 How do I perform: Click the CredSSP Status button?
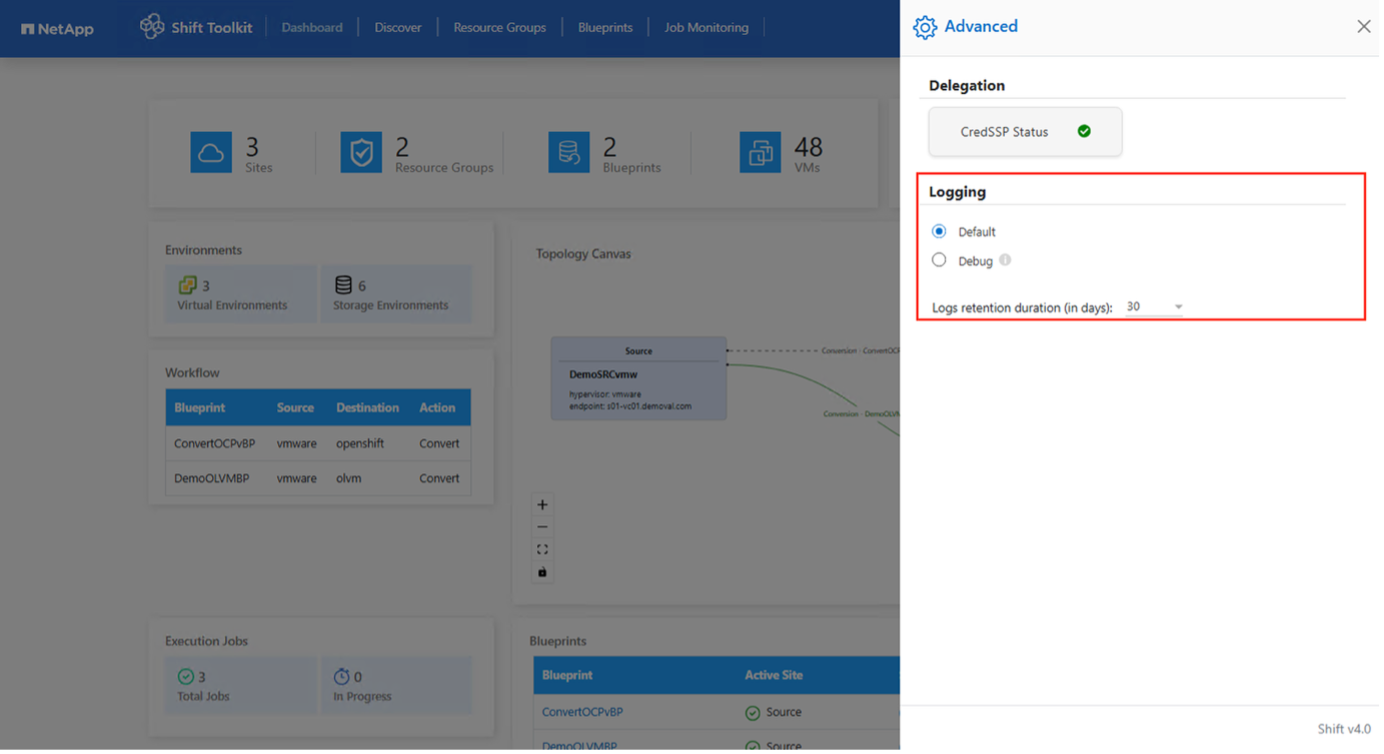1025,132
